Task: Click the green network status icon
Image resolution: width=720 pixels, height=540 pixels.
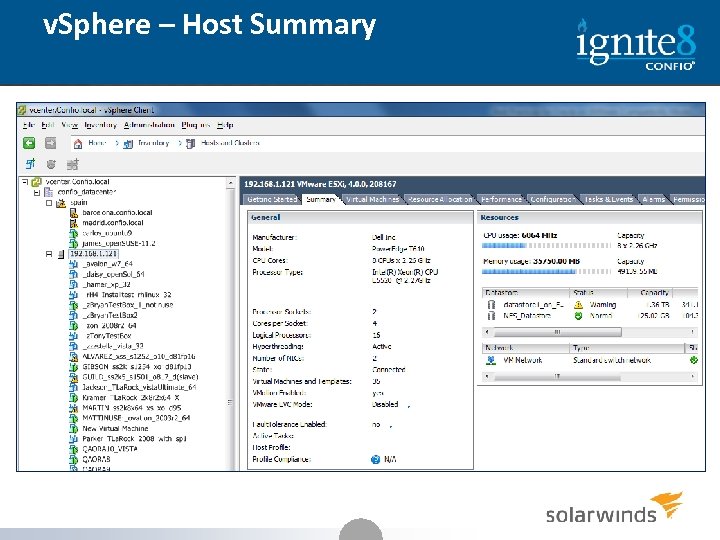Action: [694, 360]
